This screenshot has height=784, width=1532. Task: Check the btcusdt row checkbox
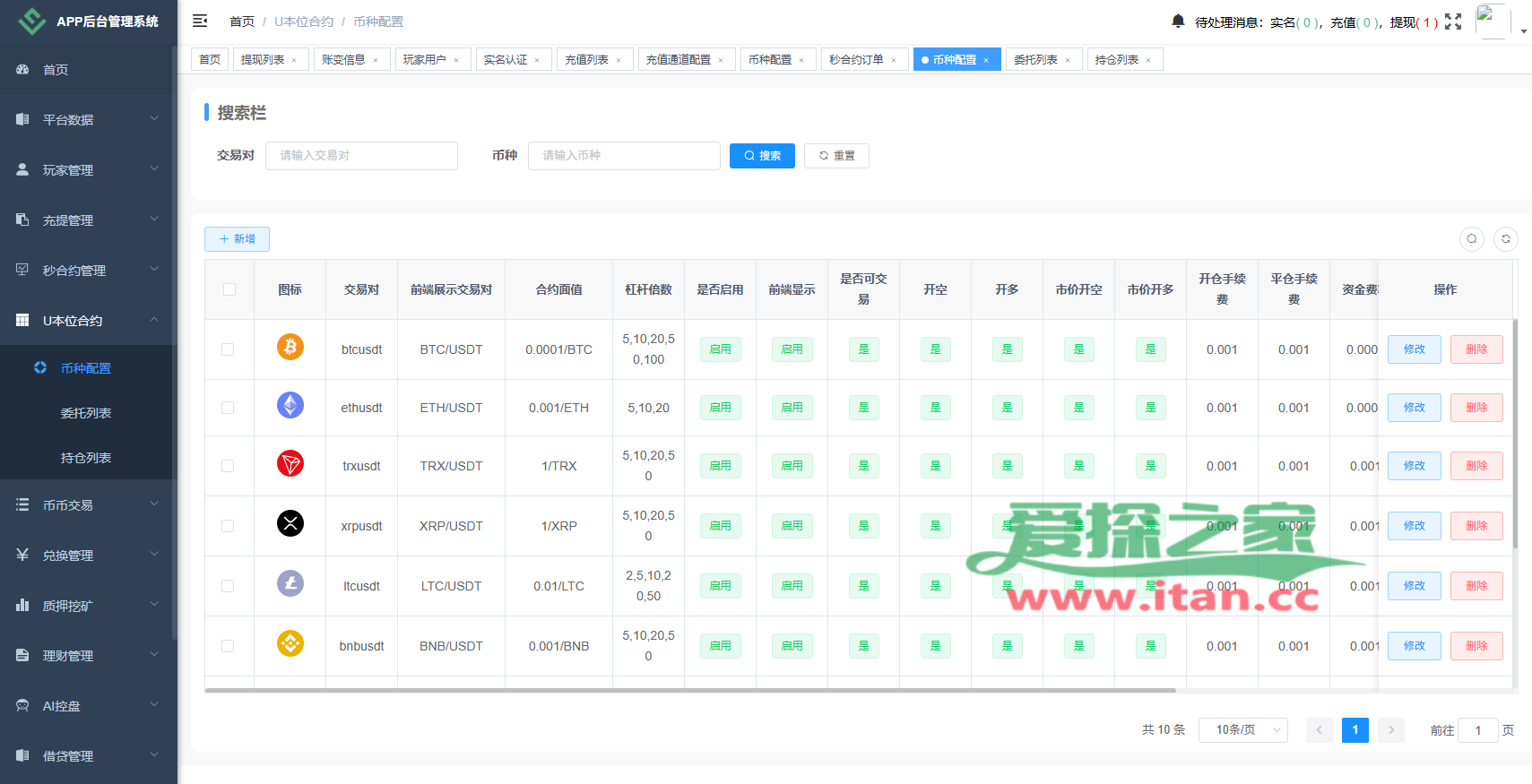tap(228, 349)
